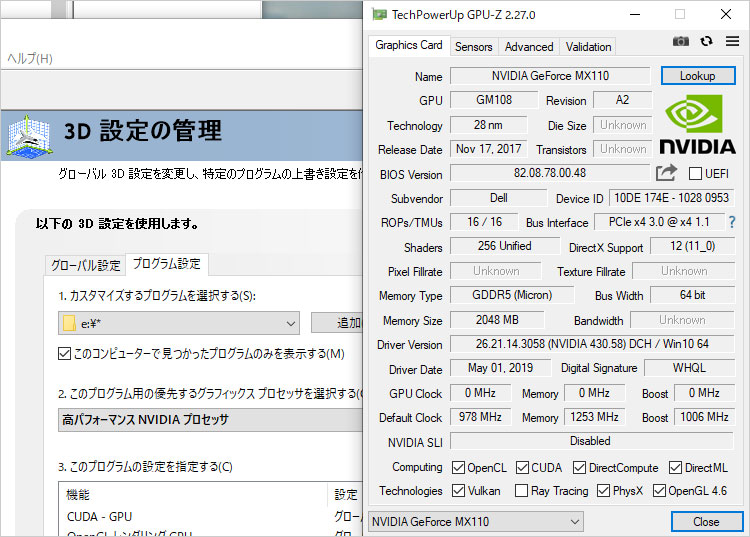The height and width of the screenshot is (537, 750).
Task: Switch to the Graphics Card tab
Action: tap(408, 45)
